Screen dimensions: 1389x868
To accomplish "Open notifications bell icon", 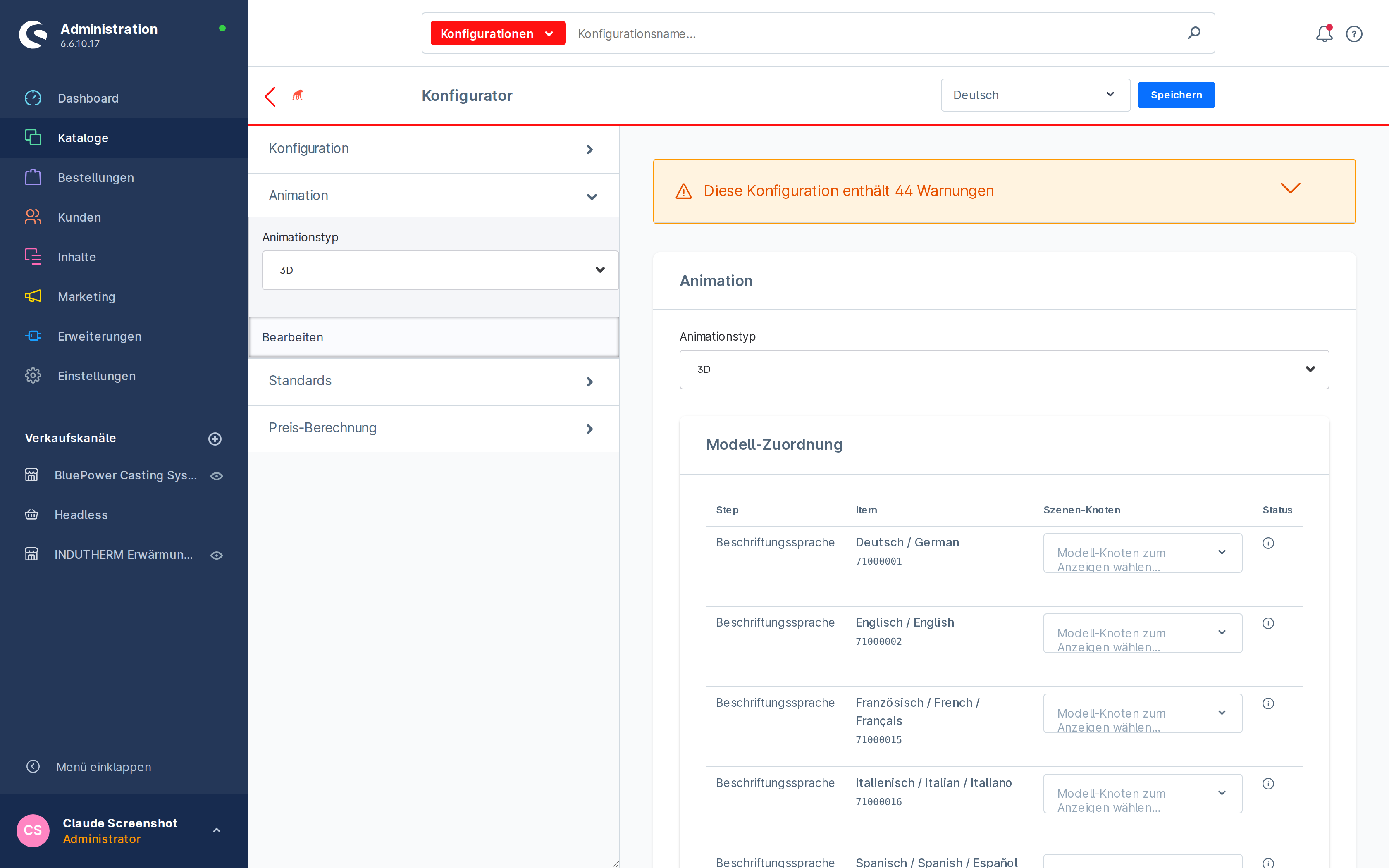I will coord(1324,34).
